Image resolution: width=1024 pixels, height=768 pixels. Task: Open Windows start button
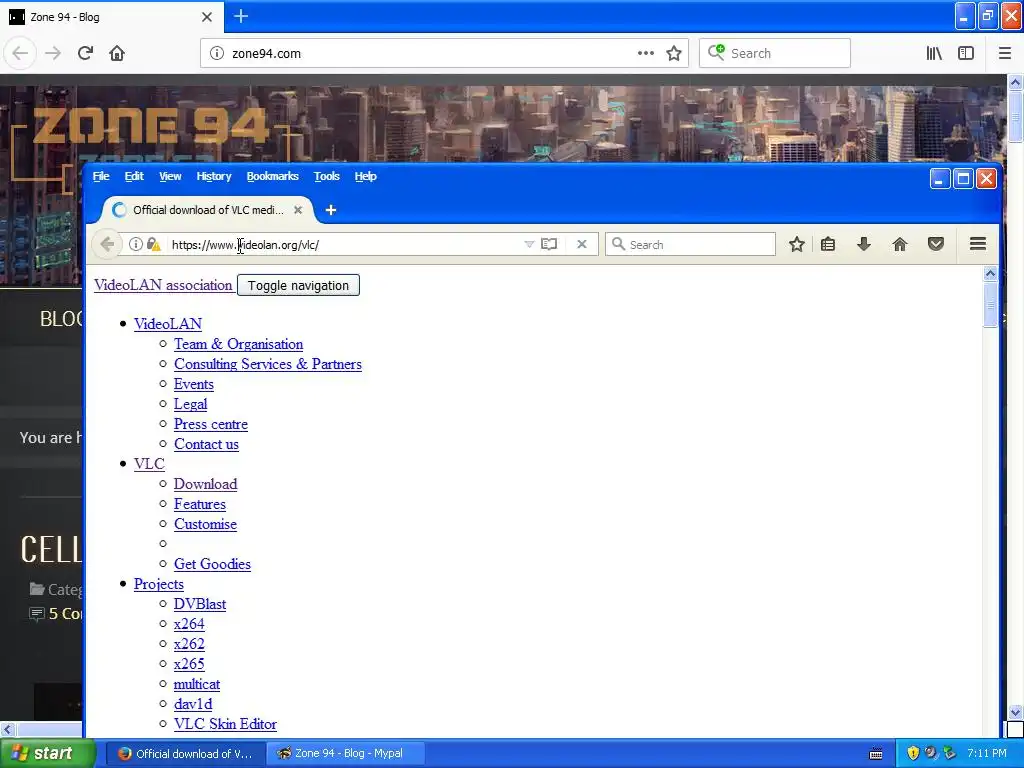point(47,753)
